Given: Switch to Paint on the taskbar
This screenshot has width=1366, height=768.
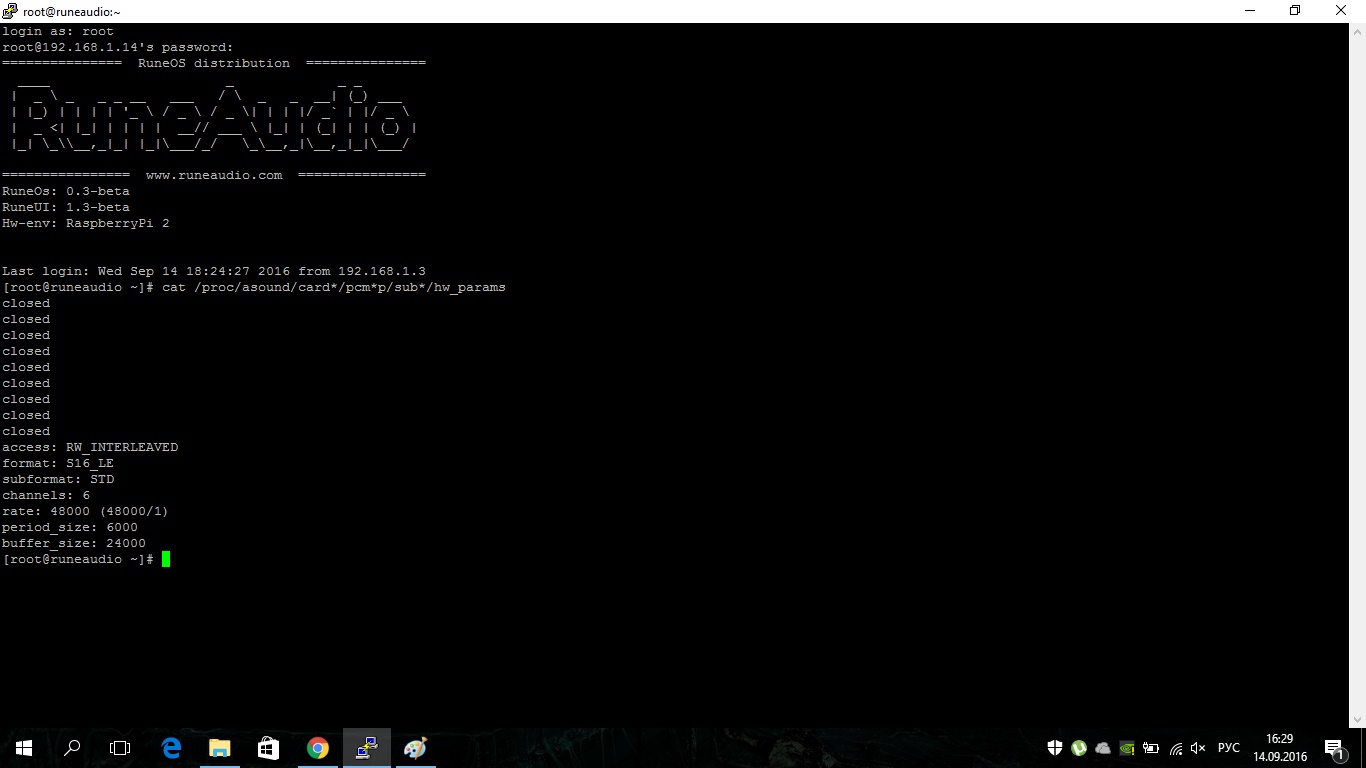Looking at the screenshot, I should (x=415, y=748).
